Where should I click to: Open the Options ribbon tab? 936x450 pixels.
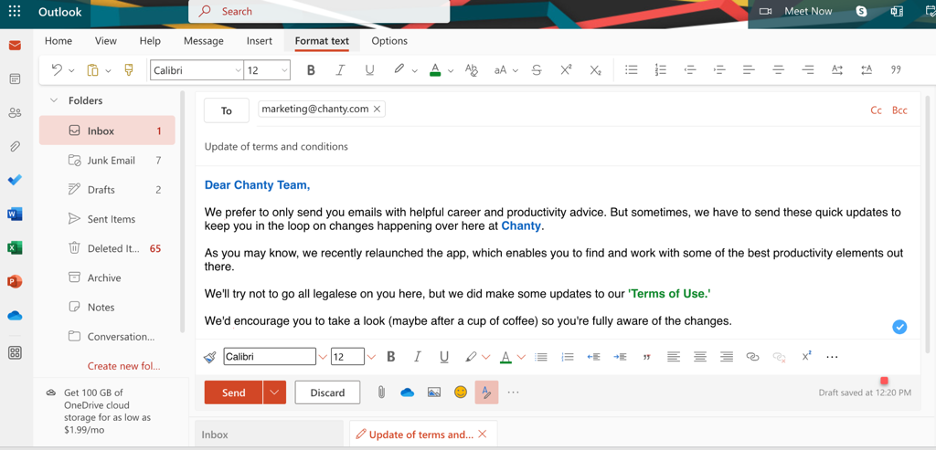point(389,41)
